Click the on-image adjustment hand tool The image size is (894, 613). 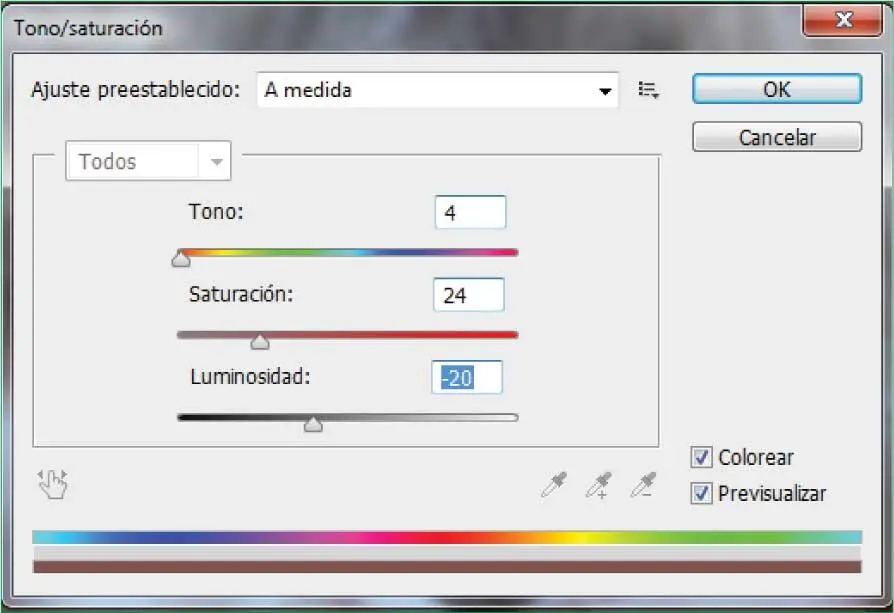click(x=52, y=484)
